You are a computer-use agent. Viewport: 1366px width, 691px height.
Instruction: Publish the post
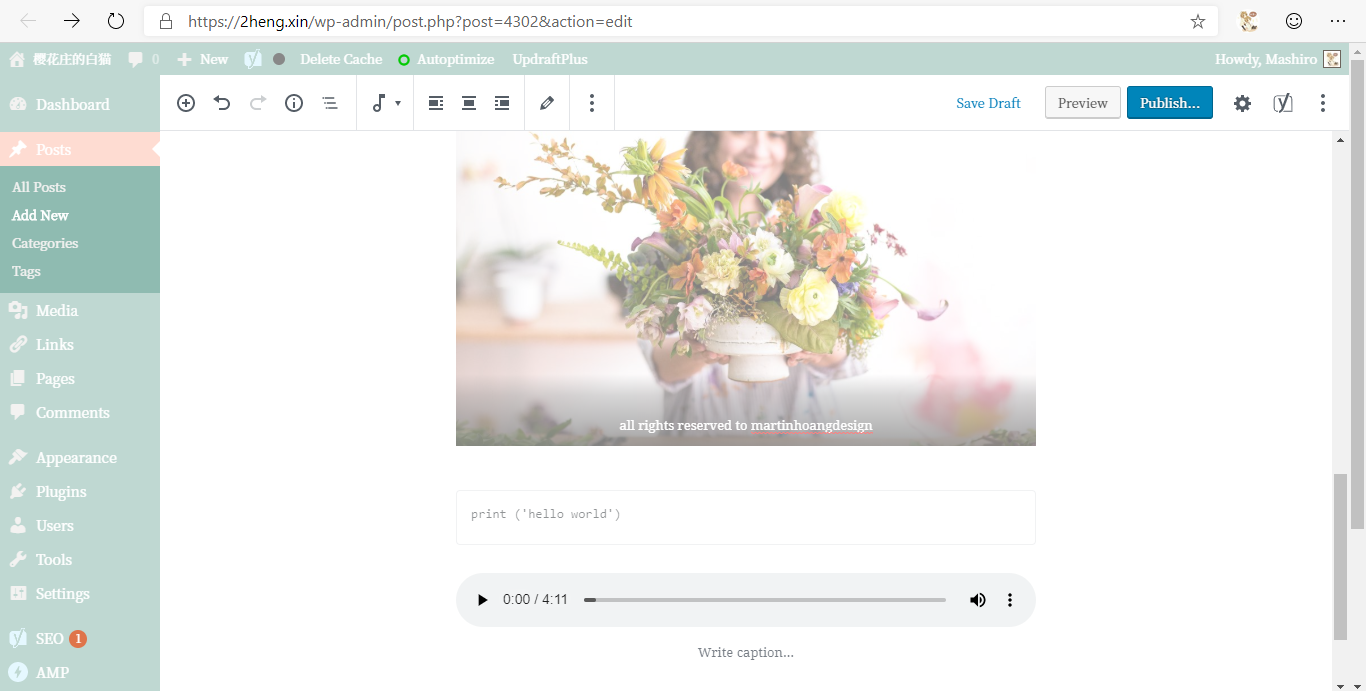coord(1169,102)
